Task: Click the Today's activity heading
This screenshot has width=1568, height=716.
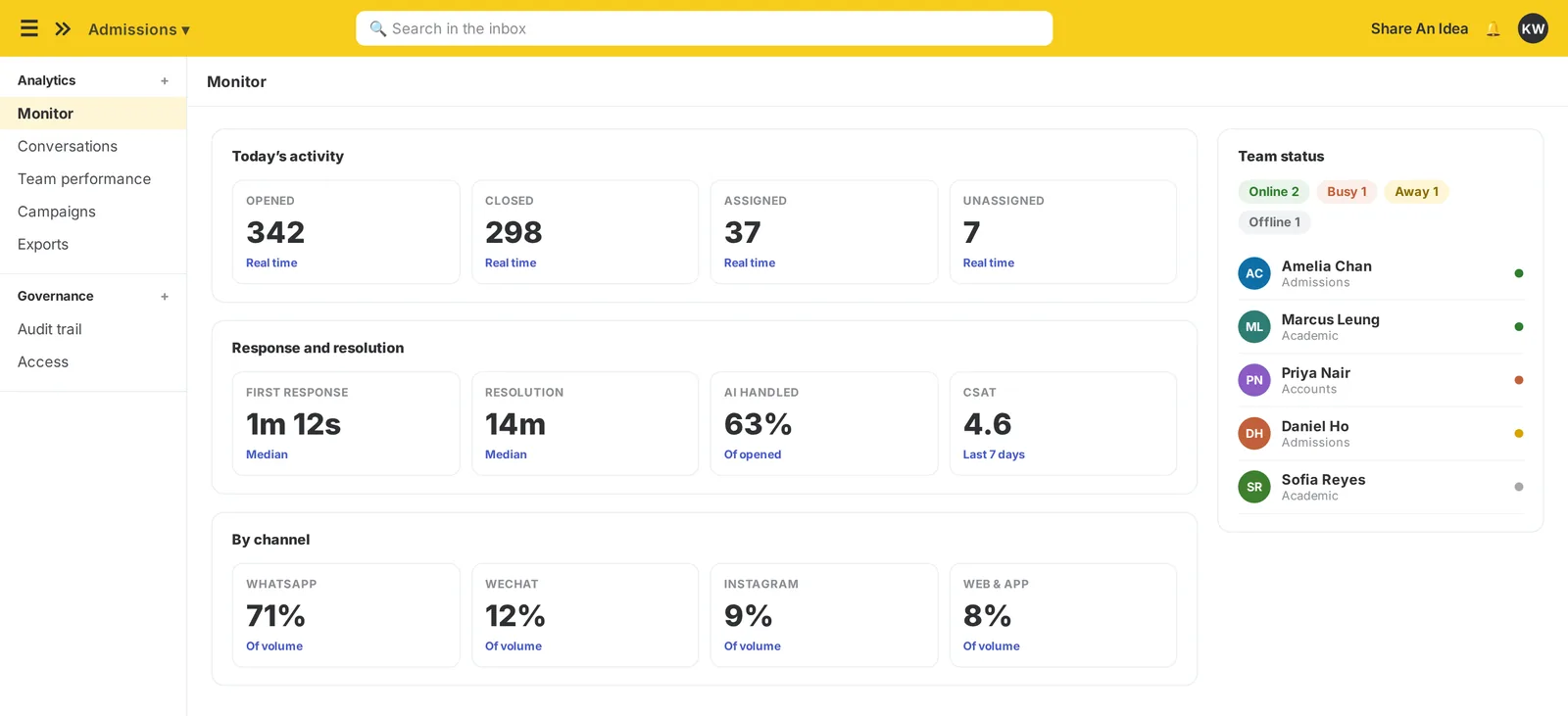Action: click(x=287, y=156)
